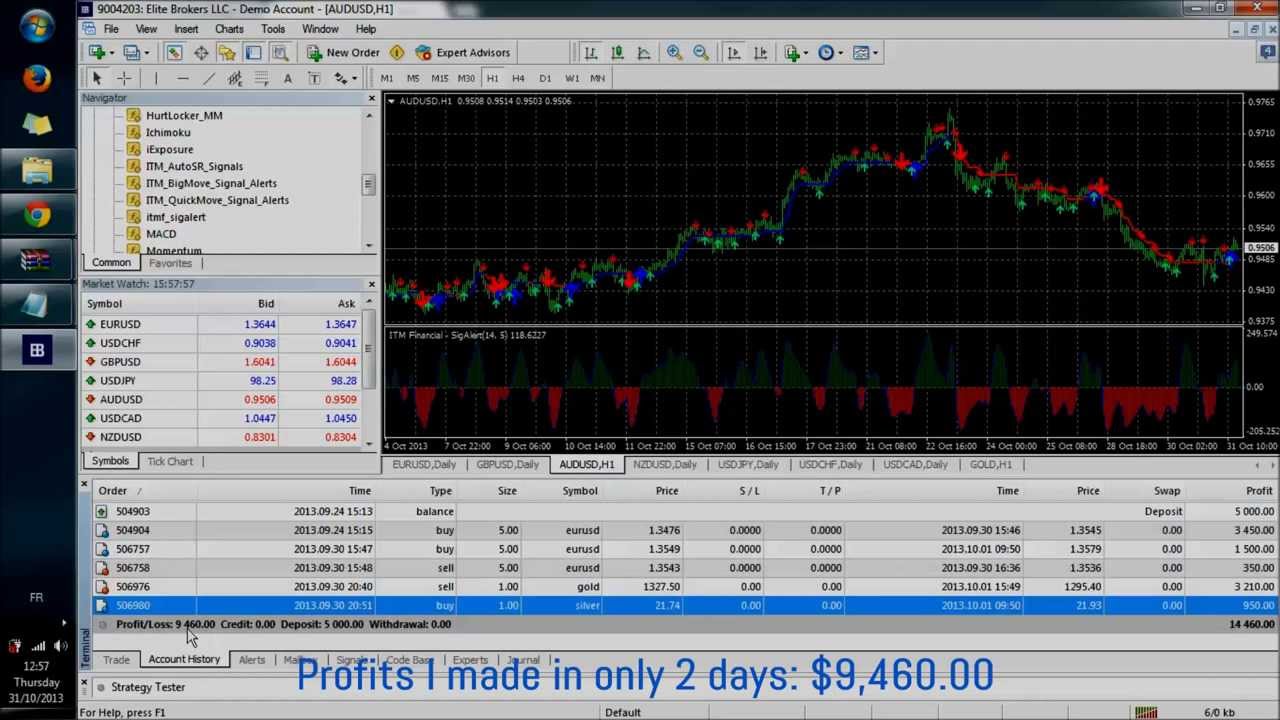Open the File menu
This screenshot has height=720, width=1280.
pyautogui.click(x=111, y=29)
